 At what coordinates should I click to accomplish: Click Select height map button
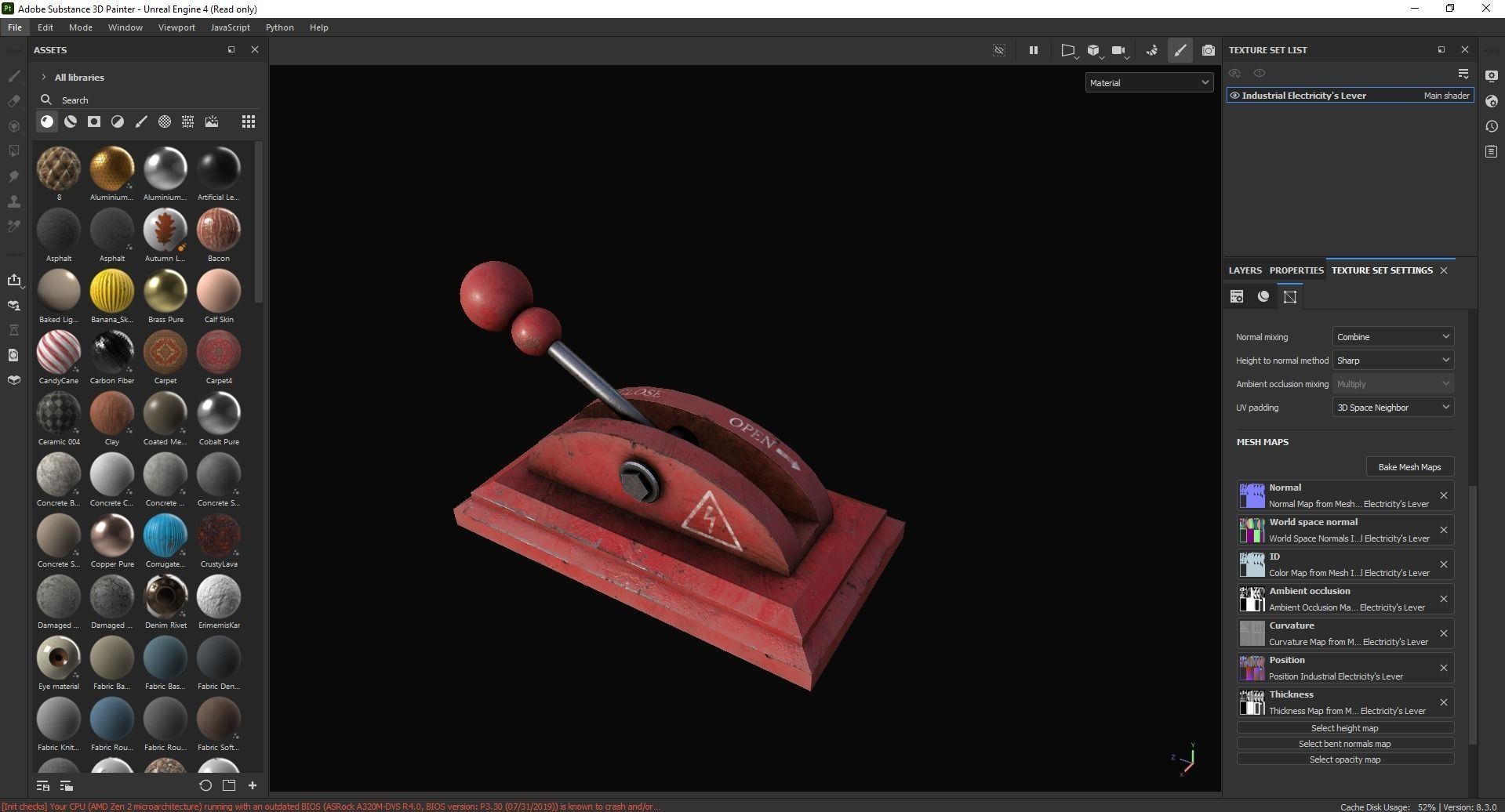coord(1345,728)
